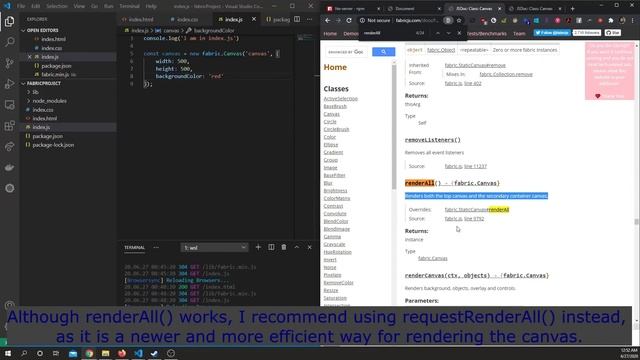The width and height of the screenshot is (640, 360).
Task: Open the Source Control view in VS Code
Action: tap(9, 63)
